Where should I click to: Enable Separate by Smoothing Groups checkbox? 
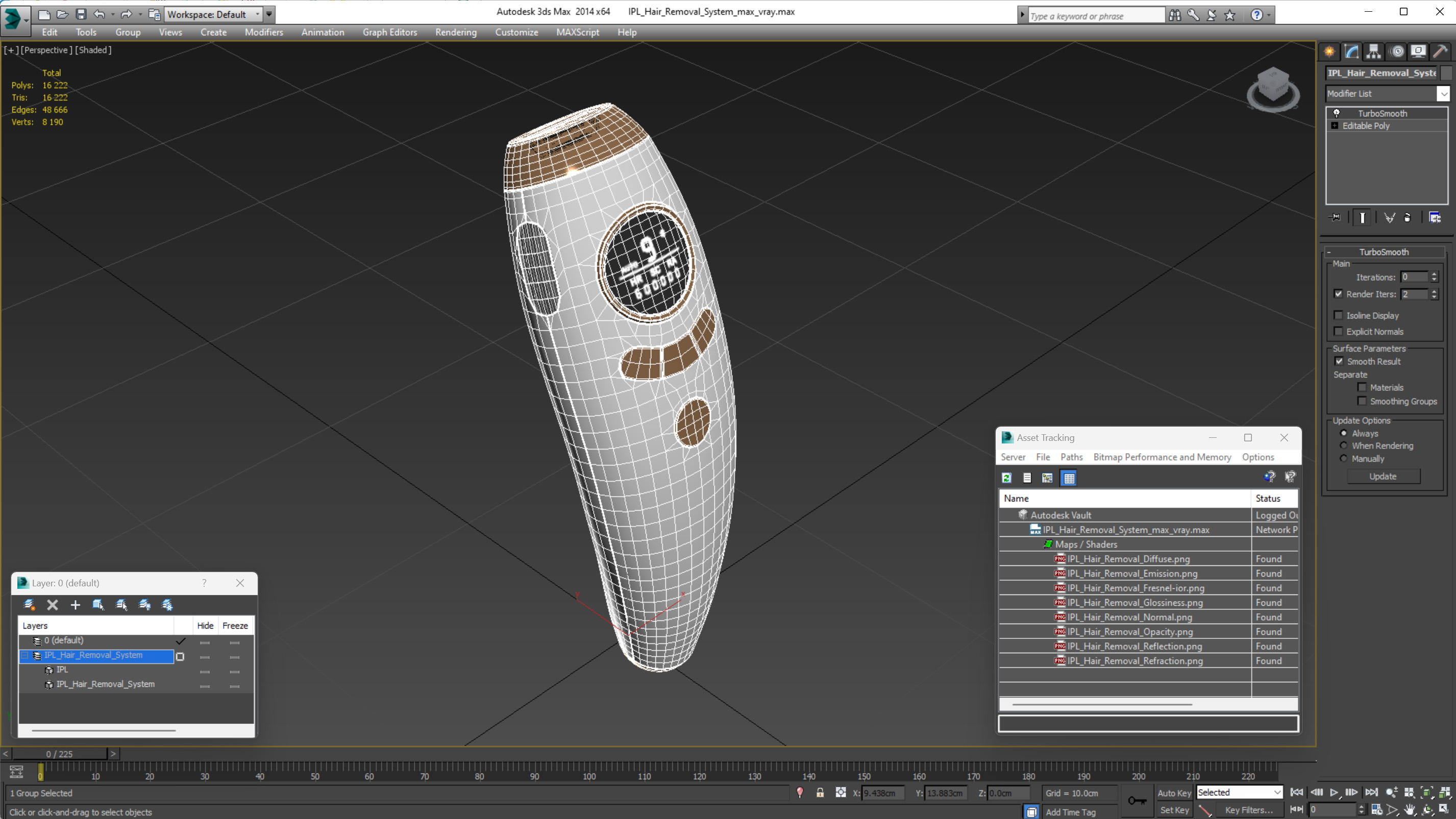(1362, 401)
